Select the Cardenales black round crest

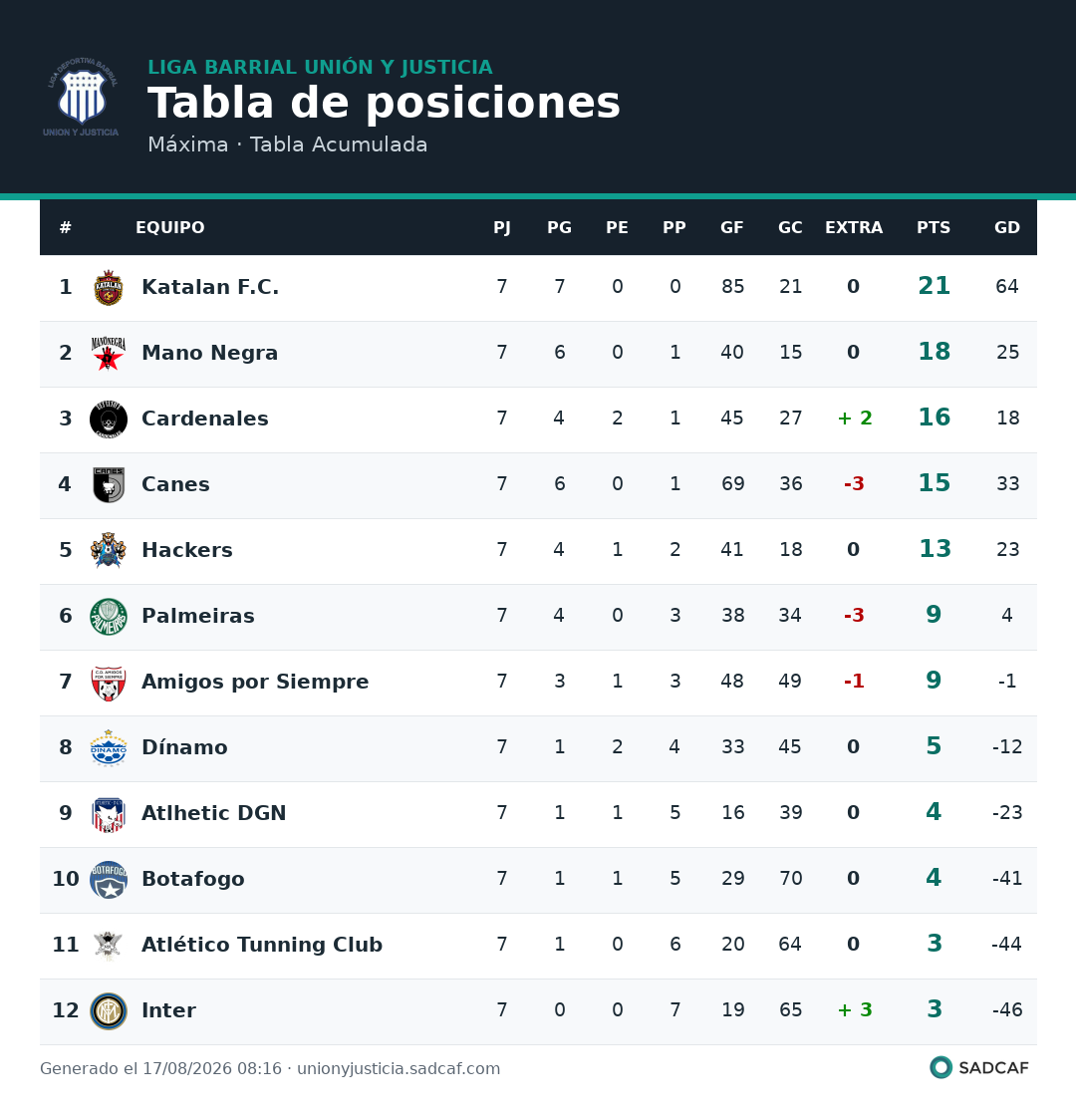pos(109,420)
